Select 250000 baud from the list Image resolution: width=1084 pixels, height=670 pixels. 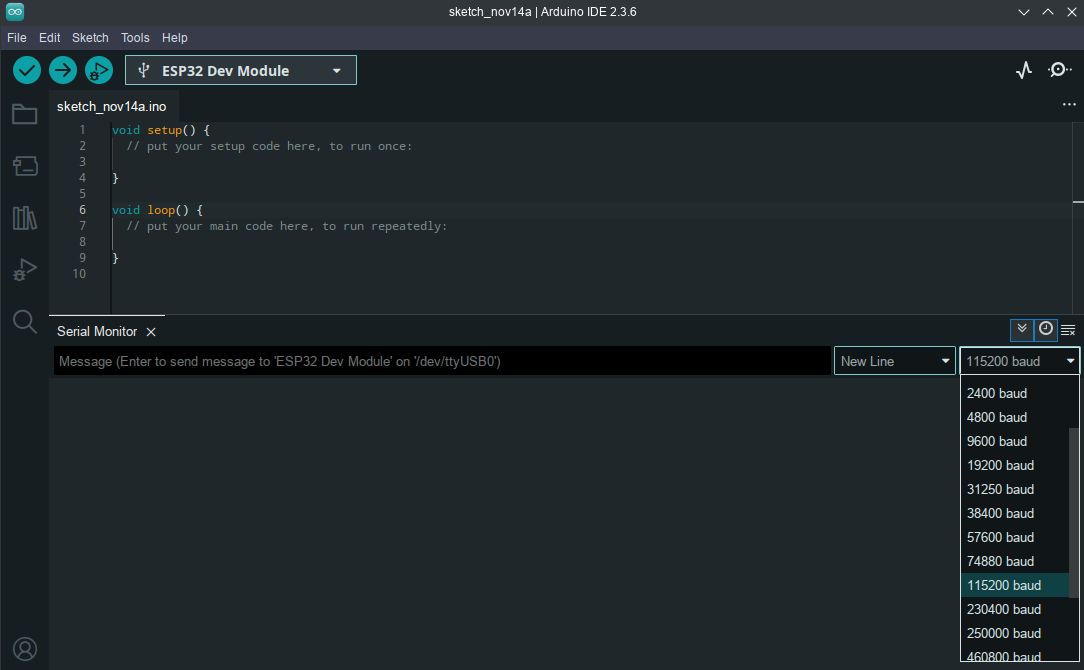1014,633
